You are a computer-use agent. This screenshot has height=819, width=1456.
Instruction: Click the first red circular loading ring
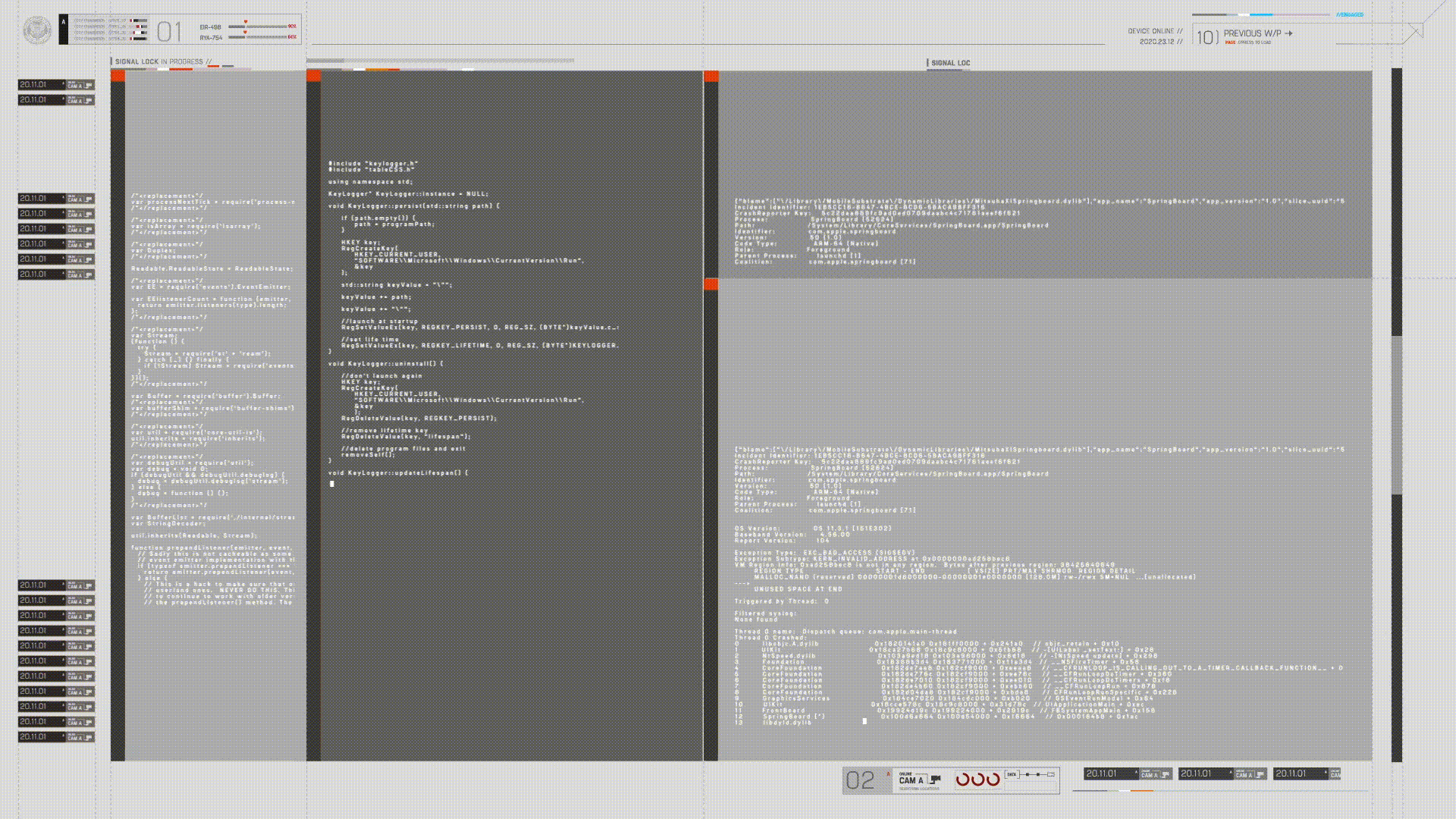962,779
